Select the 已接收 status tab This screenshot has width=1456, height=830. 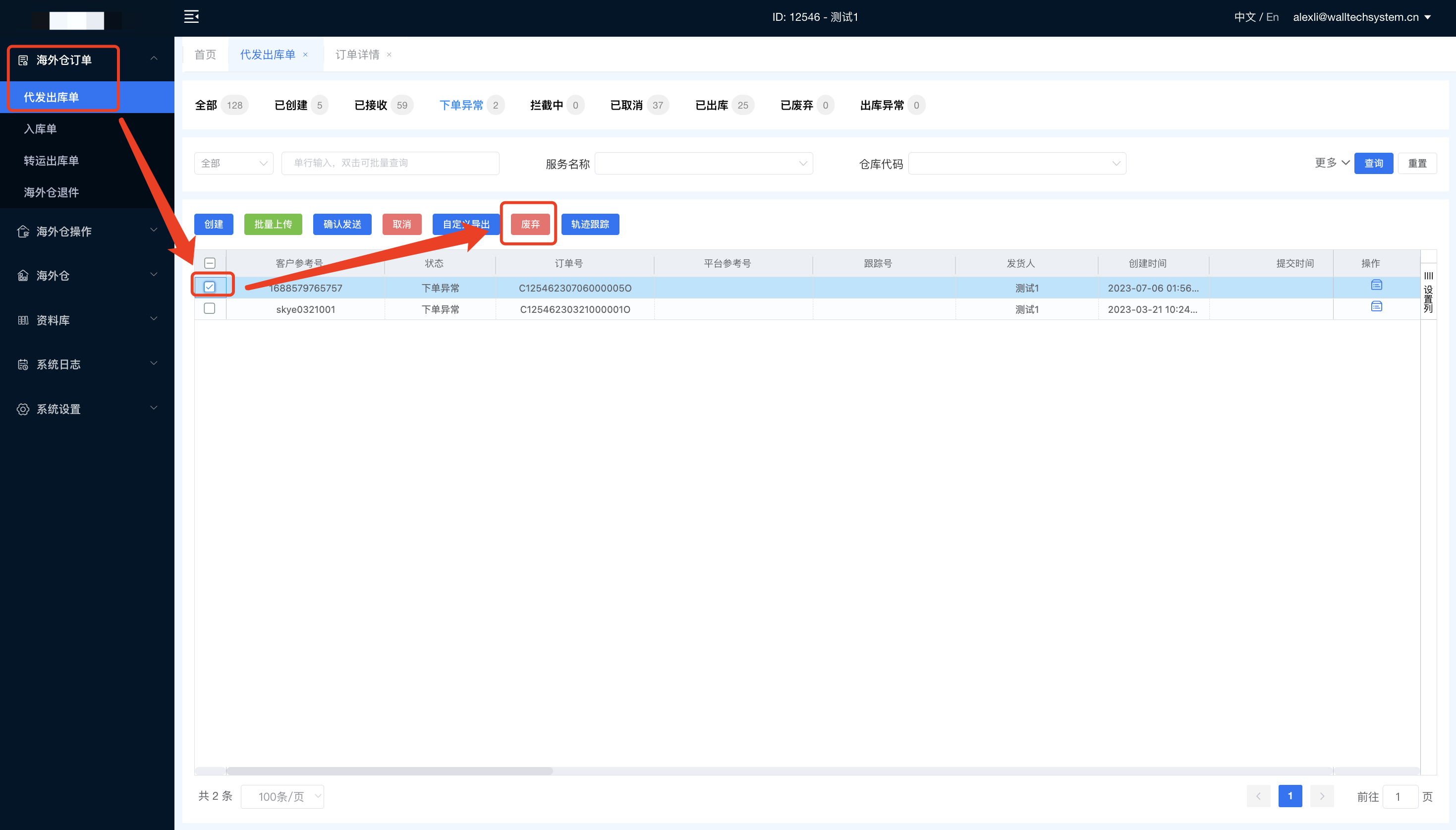coord(384,106)
